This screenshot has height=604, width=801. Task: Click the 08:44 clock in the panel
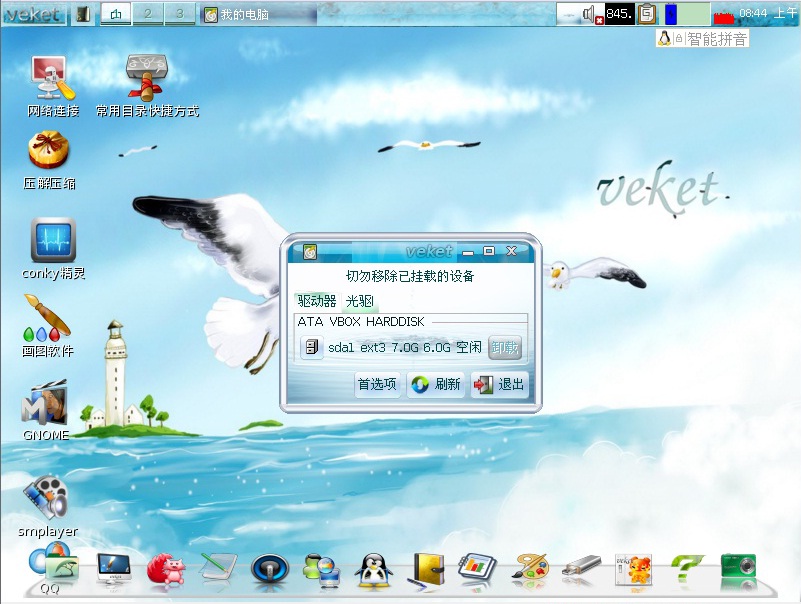click(768, 14)
